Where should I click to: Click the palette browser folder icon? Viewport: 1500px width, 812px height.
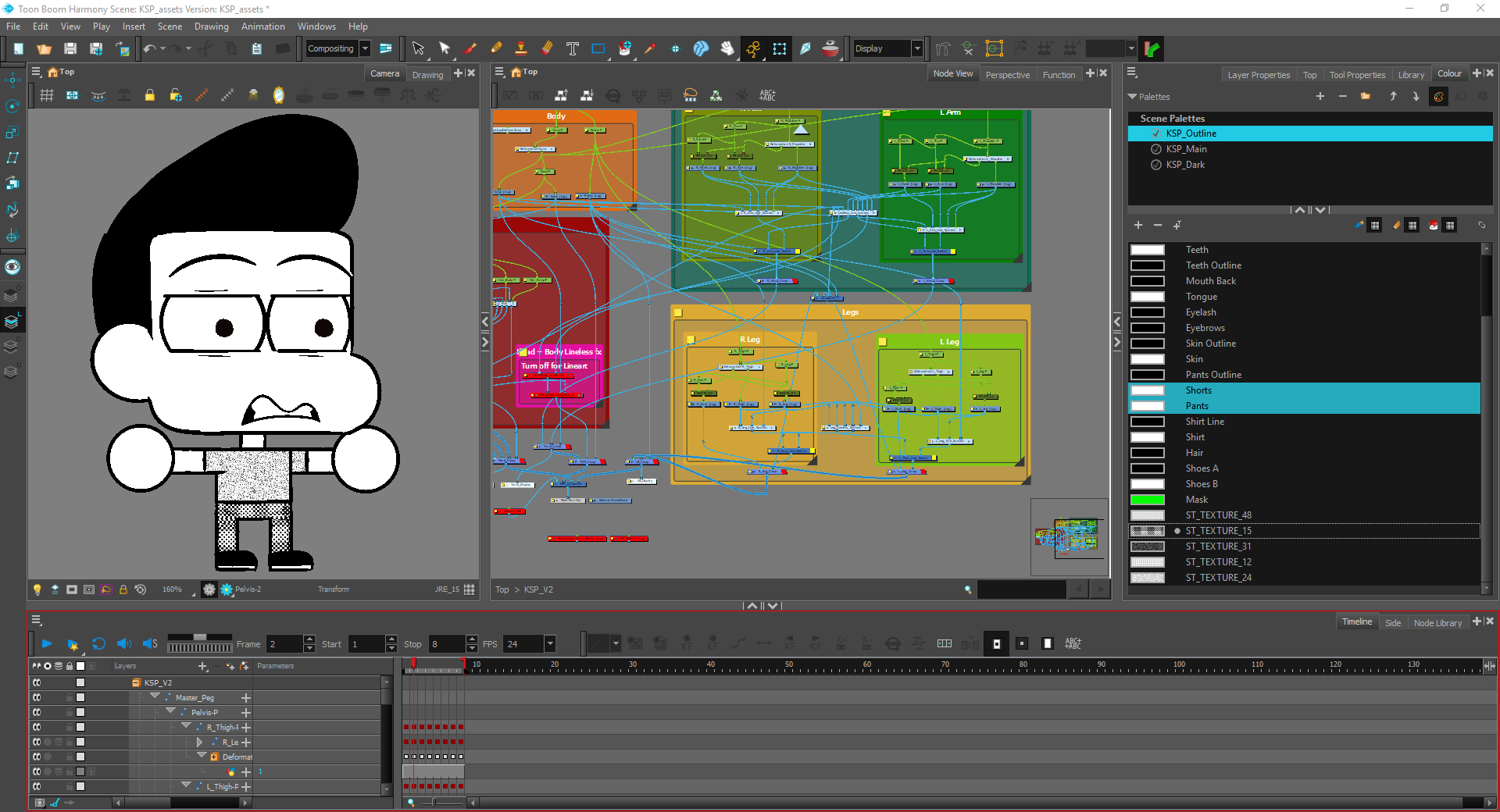click(x=1366, y=96)
